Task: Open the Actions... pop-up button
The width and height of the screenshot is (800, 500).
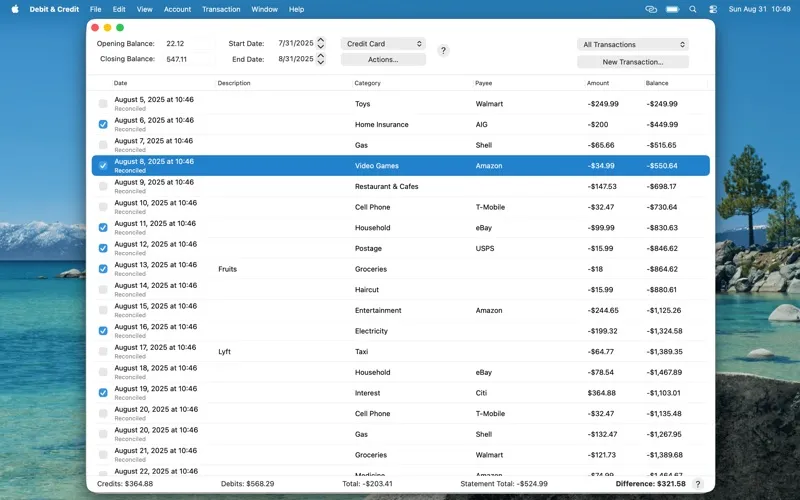Action: 383,60
